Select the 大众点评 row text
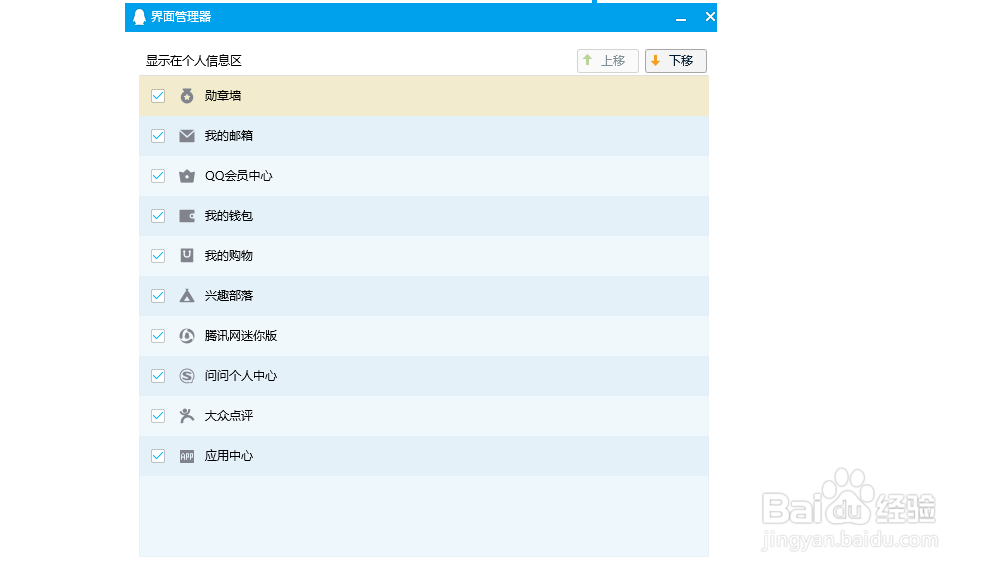Viewport: 993px width, 574px height. point(229,416)
